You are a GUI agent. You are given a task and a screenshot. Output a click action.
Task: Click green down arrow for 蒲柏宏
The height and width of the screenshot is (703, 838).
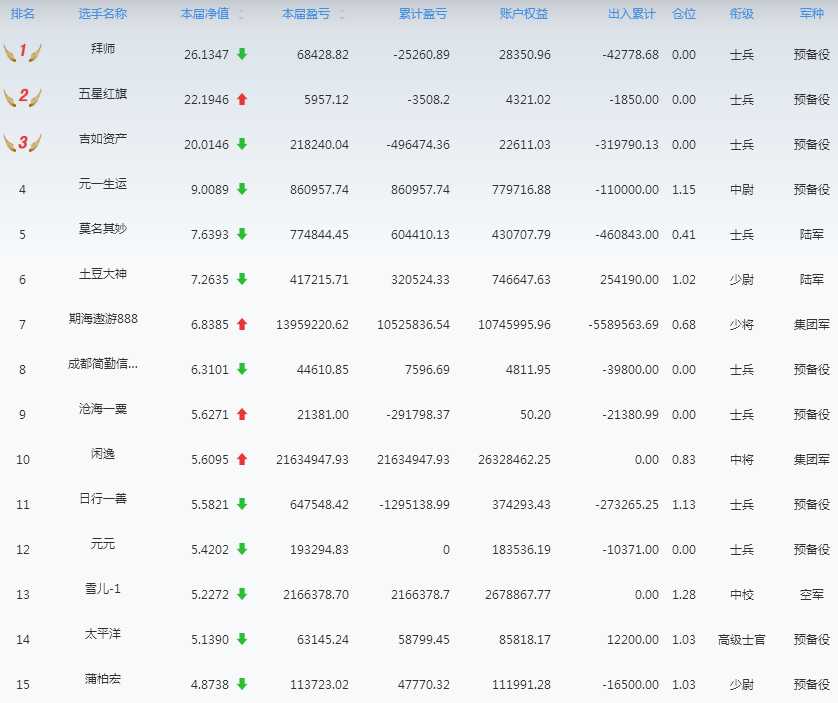tap(242, 684)
